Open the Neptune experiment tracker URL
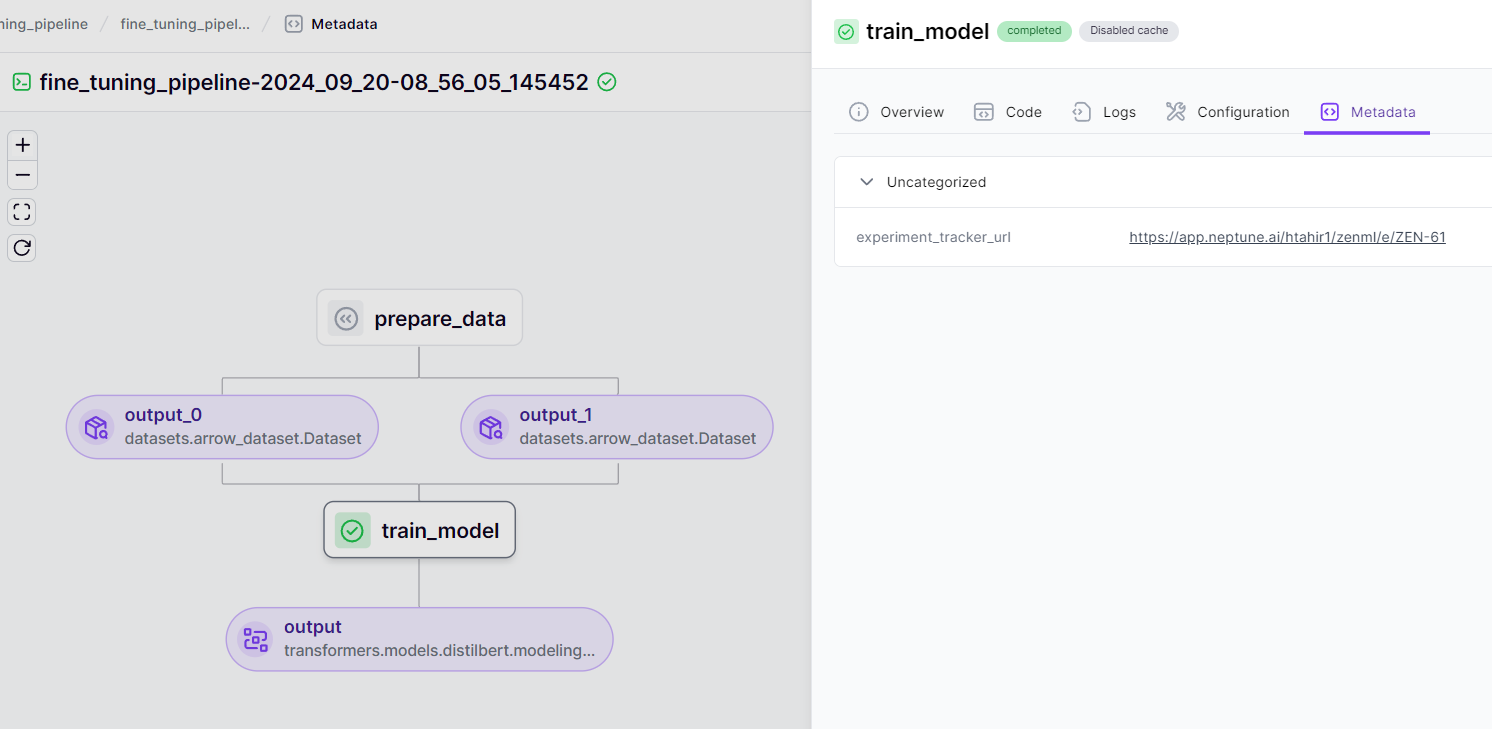The height and width of the screenshot is (729, 1492). [1287, 237]
